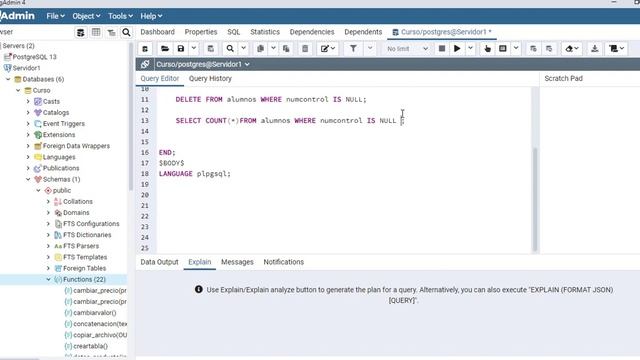Open the Copy options dropdown arrow

click(273, 49)
